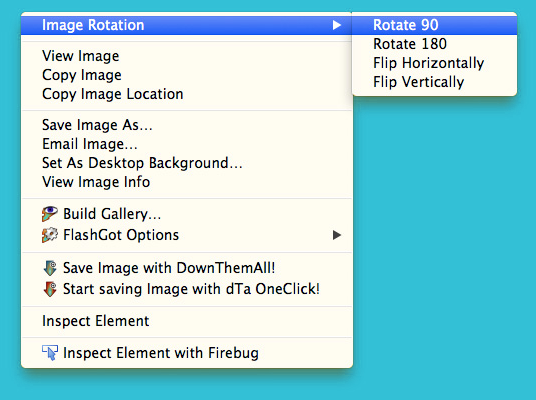Viewport: 536px width, 400px height.
Task: Click Build Gallery… text
Action: pos(112,214)
